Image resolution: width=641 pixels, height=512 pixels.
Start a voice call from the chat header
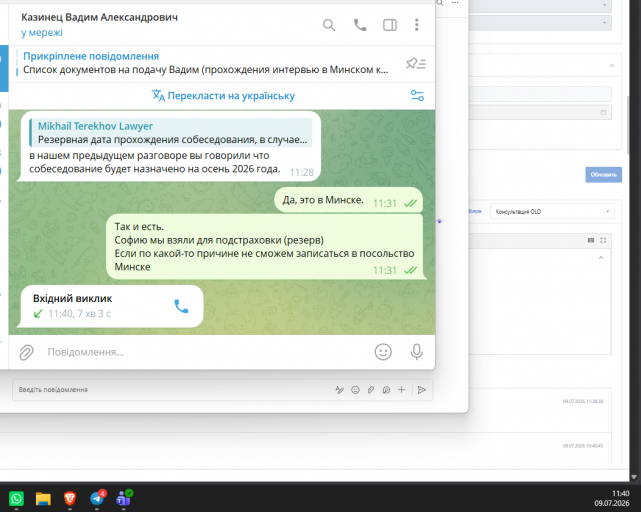pos(360,25)
